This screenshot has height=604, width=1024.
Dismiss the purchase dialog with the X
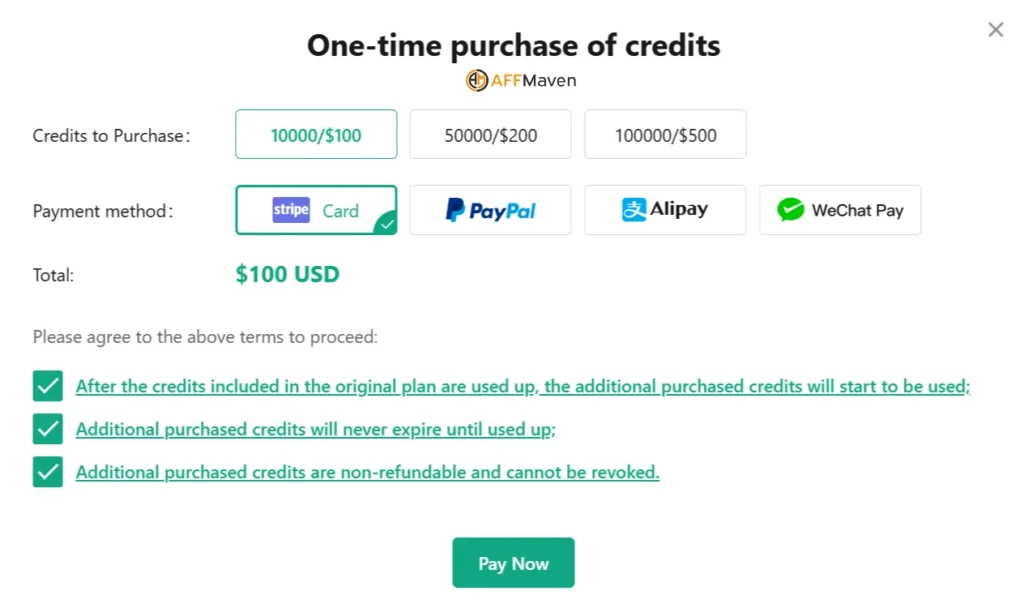point(995,29)
